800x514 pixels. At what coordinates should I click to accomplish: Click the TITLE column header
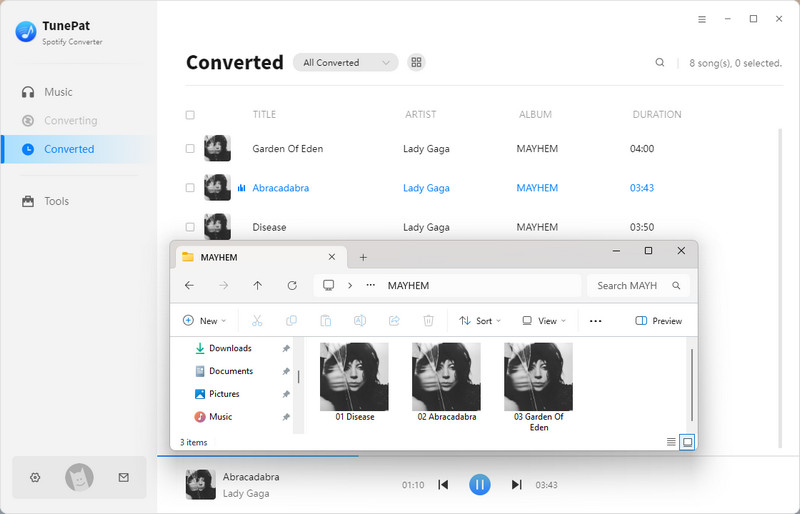[x=264, y=114]
